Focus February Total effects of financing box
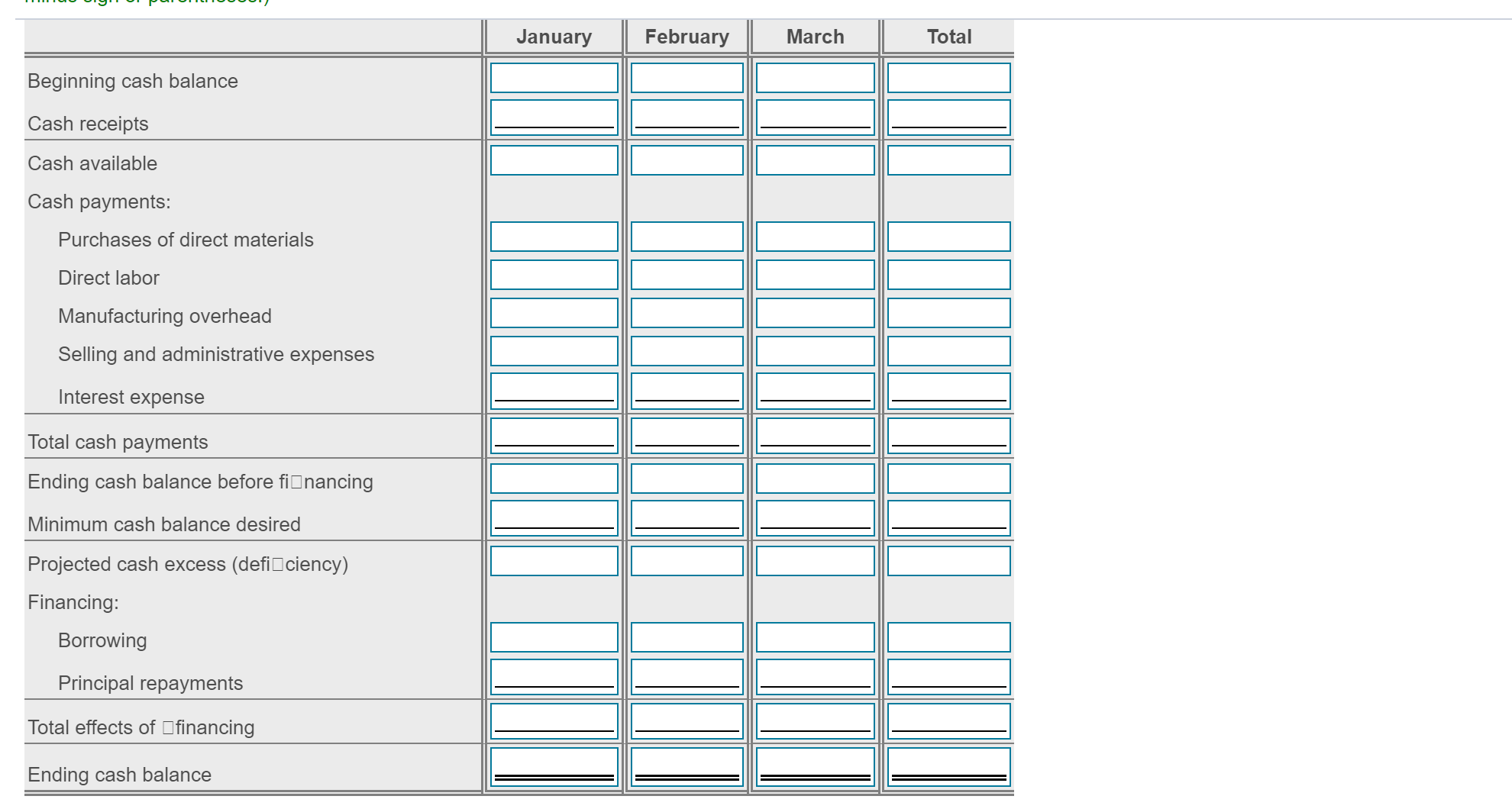The width and height of the screenshot is (1512, 809). click(x=687, y=721)
